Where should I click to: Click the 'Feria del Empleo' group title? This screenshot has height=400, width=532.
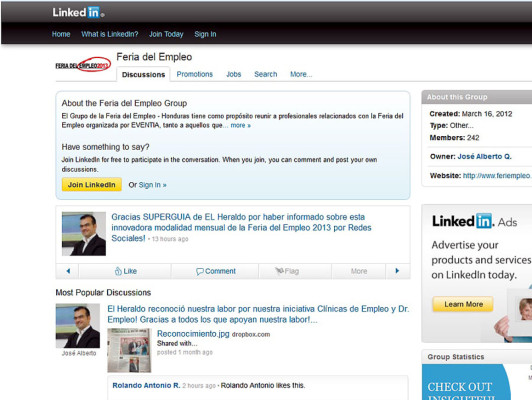click(154, 57)
